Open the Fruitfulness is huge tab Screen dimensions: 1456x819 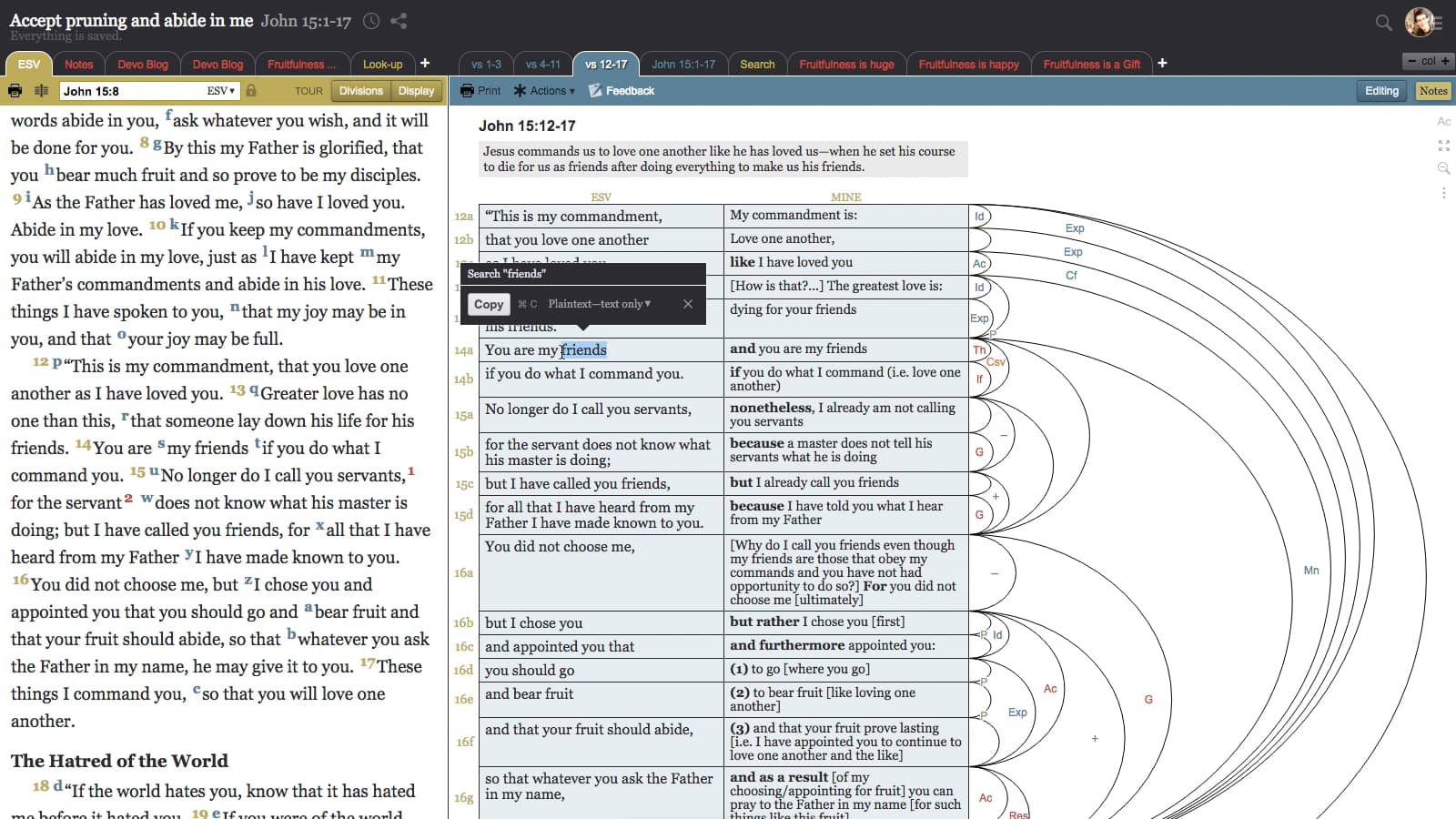846,64
